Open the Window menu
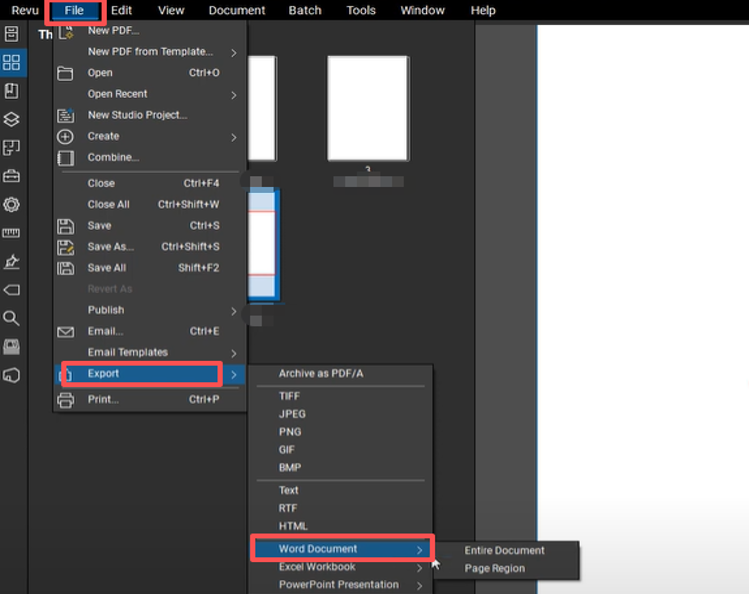This screenshot has width=749, height=594. [x=422, y=11]
